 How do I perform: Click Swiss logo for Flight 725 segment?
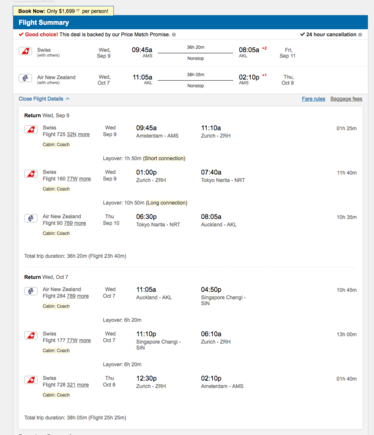coord(31,129)
